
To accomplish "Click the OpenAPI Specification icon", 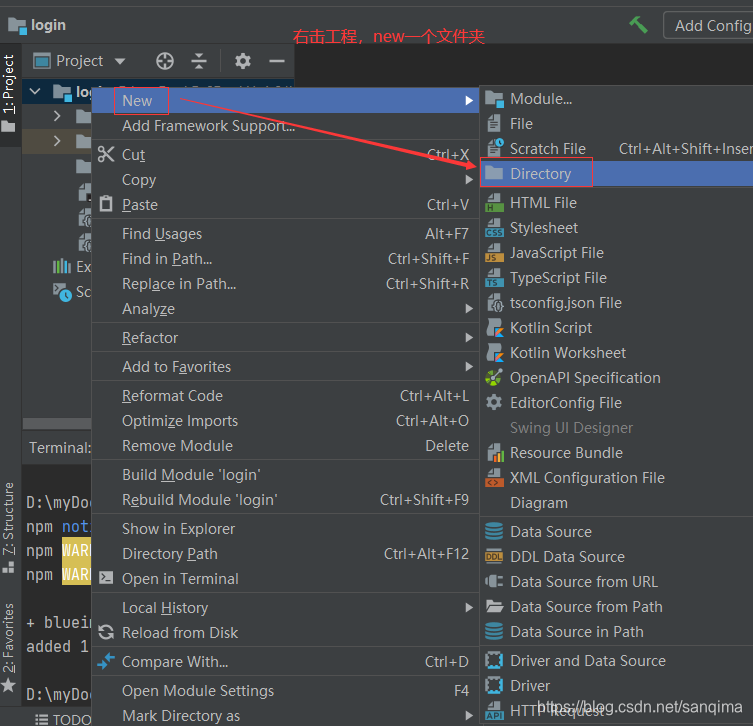I will (x=494, y=377).
